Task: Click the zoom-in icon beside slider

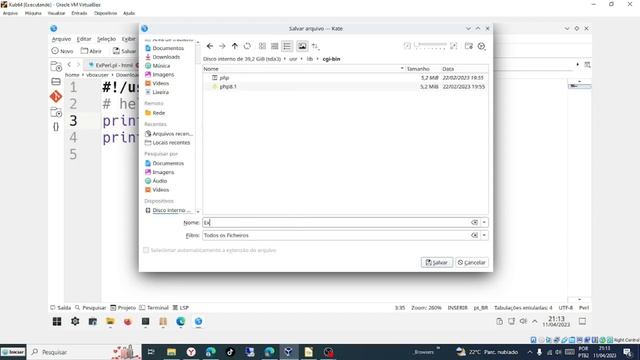Action: coord(453,46)
